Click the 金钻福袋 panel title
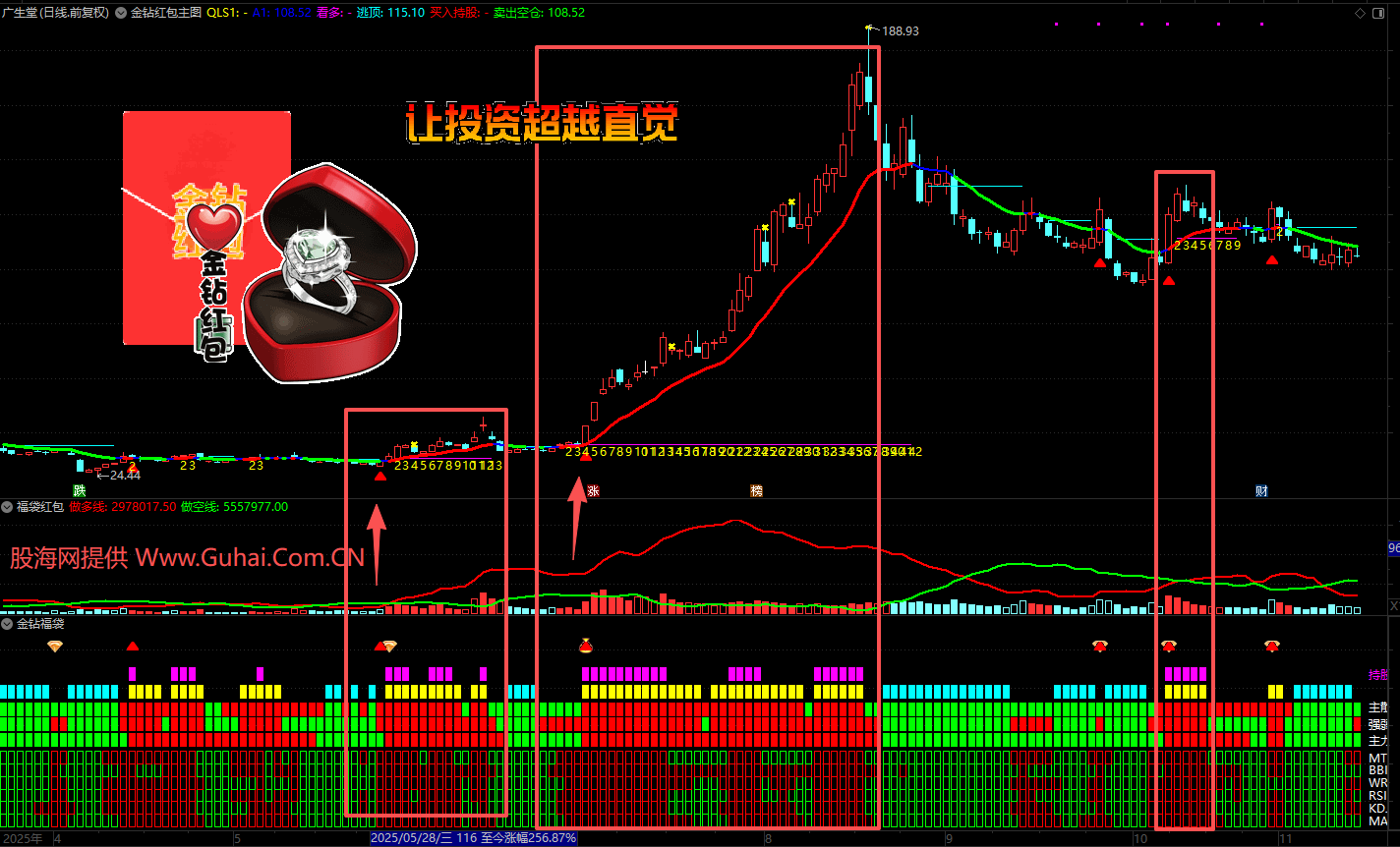The height and width of the screenshot is (847, 1400). pos(40,623)
